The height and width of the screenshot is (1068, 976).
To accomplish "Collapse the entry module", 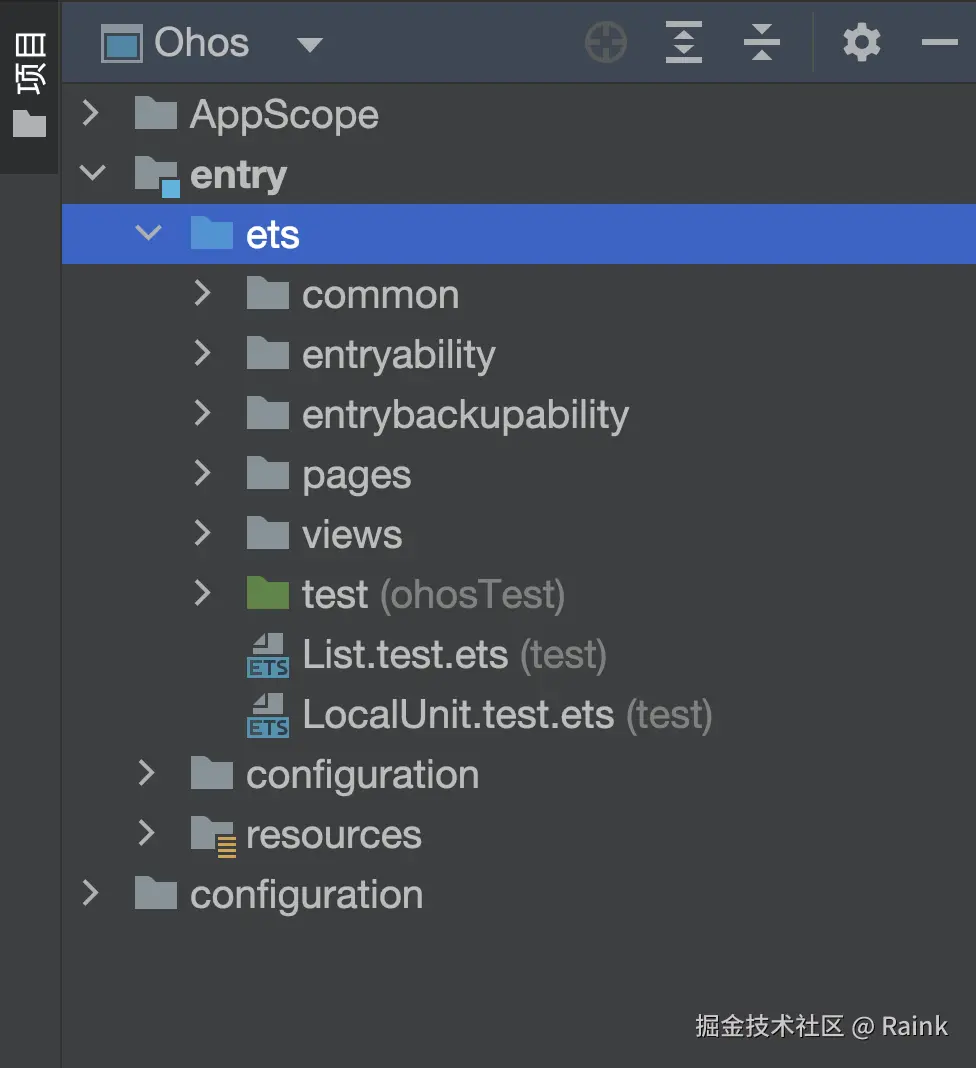I will [92, 174].
